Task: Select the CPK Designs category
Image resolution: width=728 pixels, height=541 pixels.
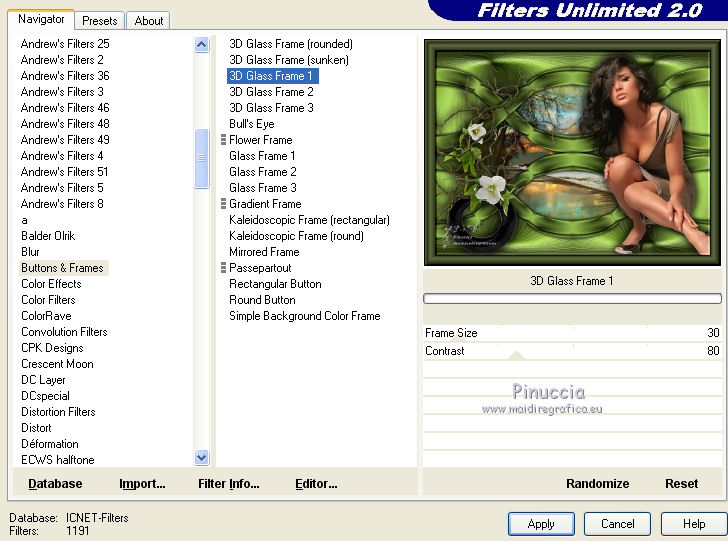Action: click(x=52, y=348)
